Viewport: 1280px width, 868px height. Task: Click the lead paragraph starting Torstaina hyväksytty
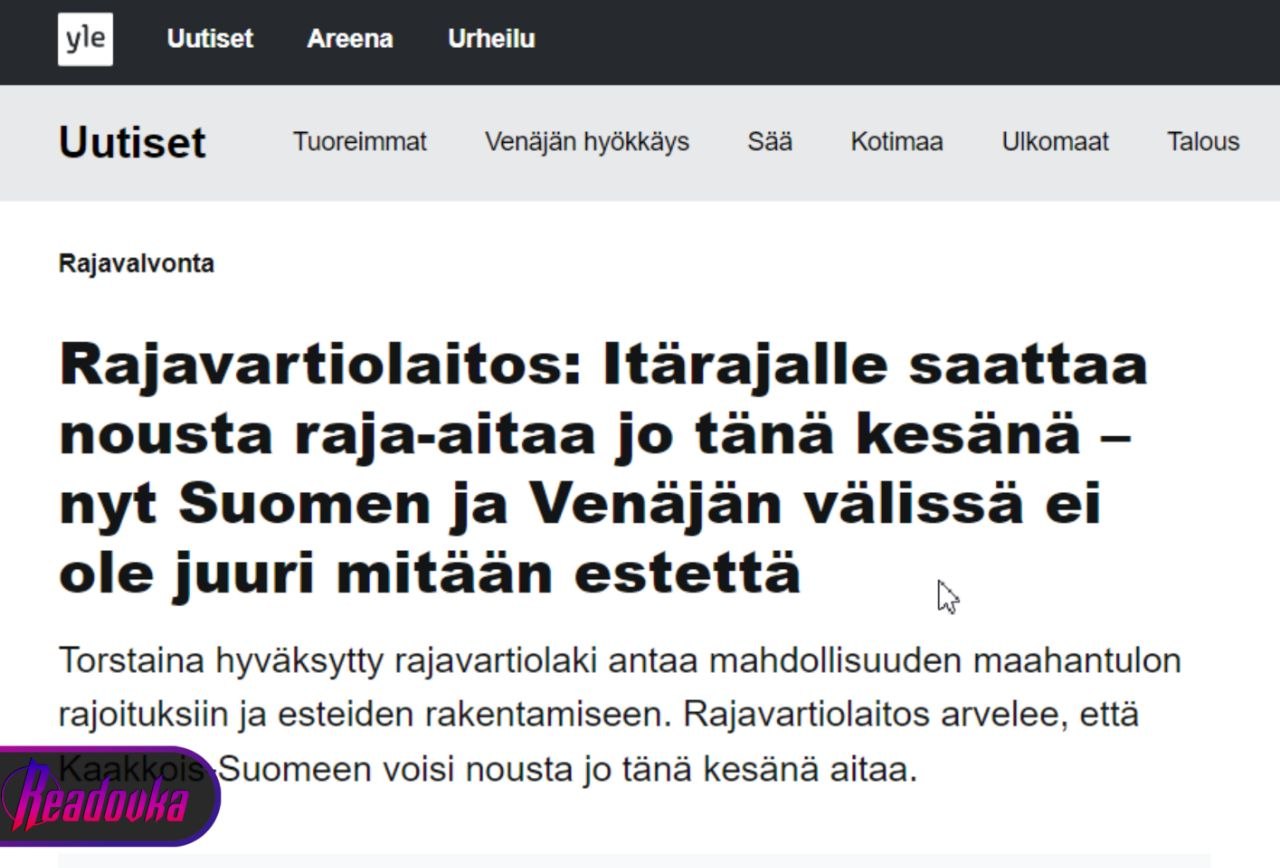click(620, 716)
